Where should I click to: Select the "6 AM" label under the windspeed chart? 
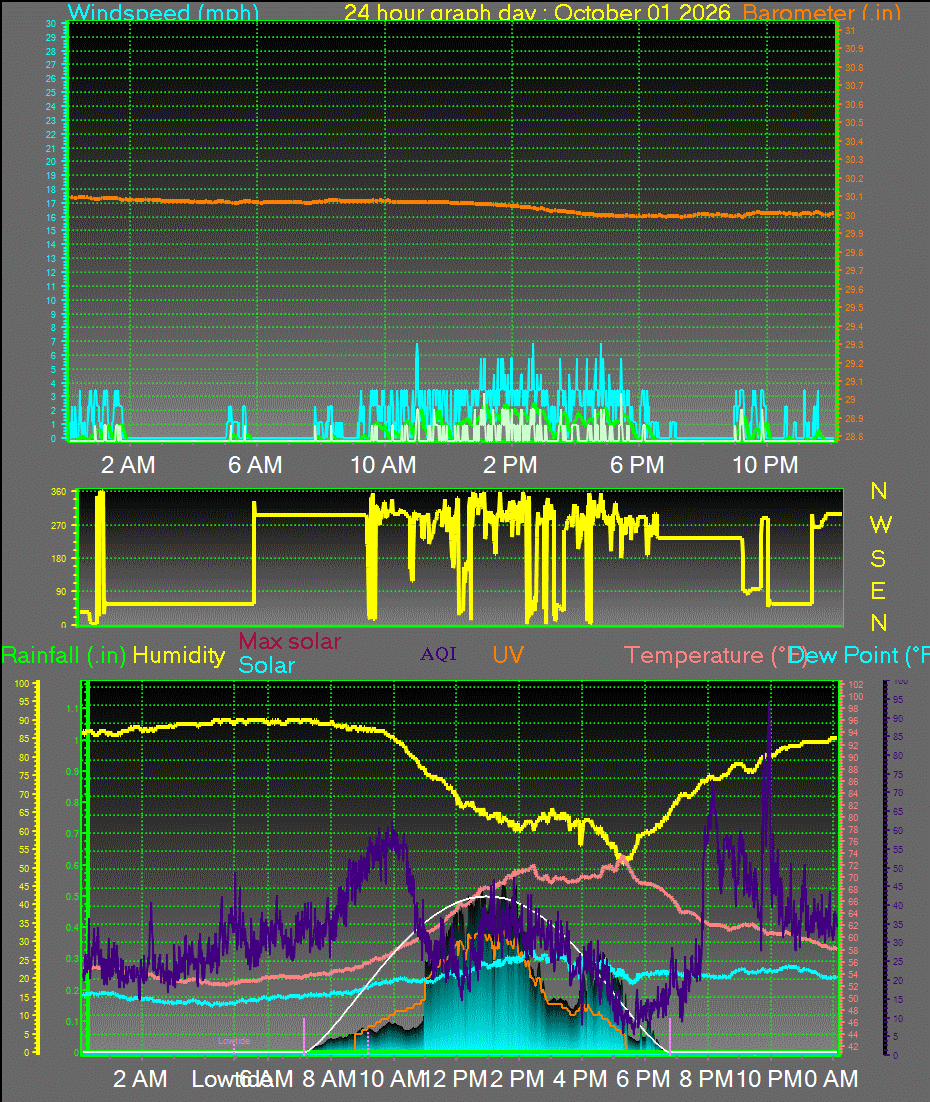click(x=255, y=465)
